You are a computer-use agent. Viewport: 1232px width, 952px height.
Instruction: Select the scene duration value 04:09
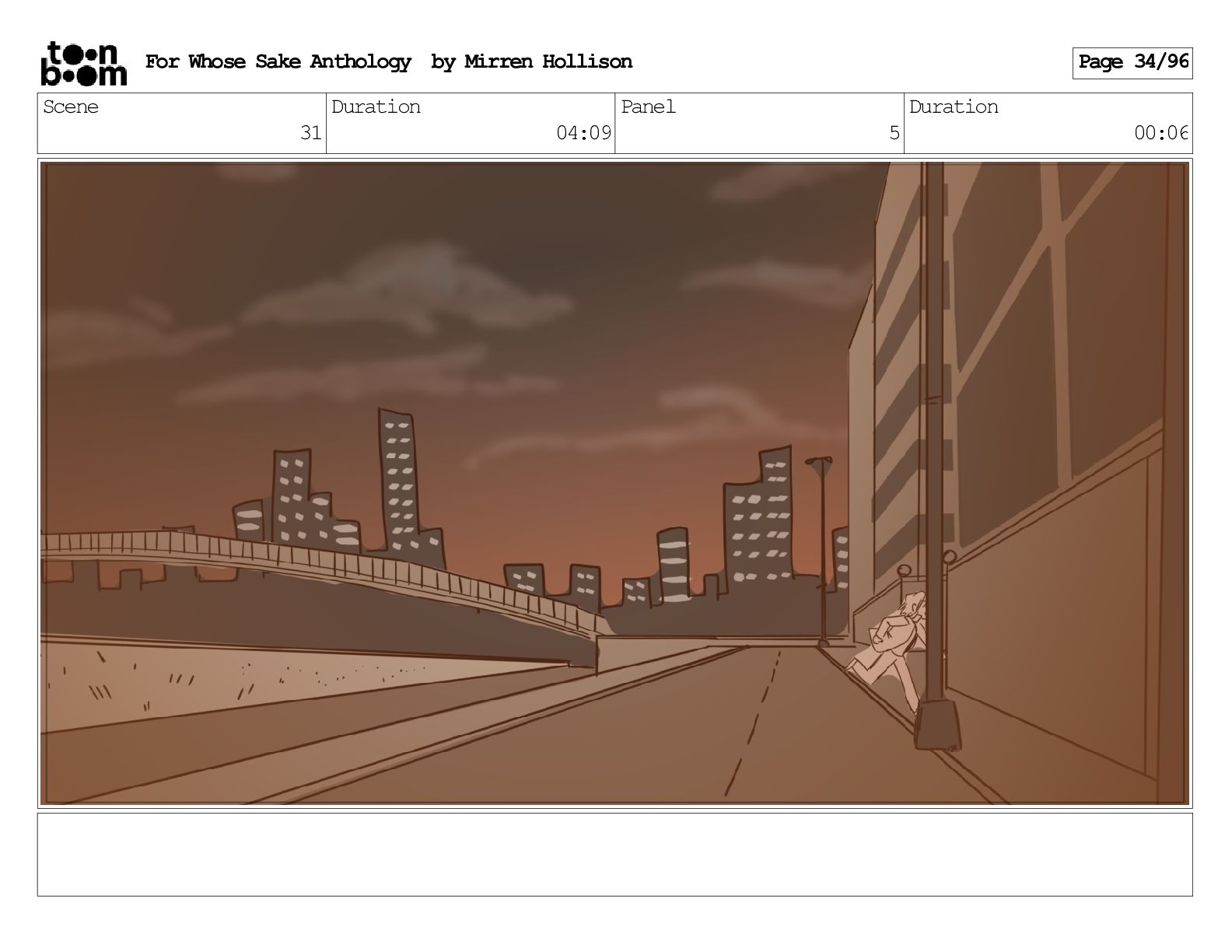click(583, 133)
